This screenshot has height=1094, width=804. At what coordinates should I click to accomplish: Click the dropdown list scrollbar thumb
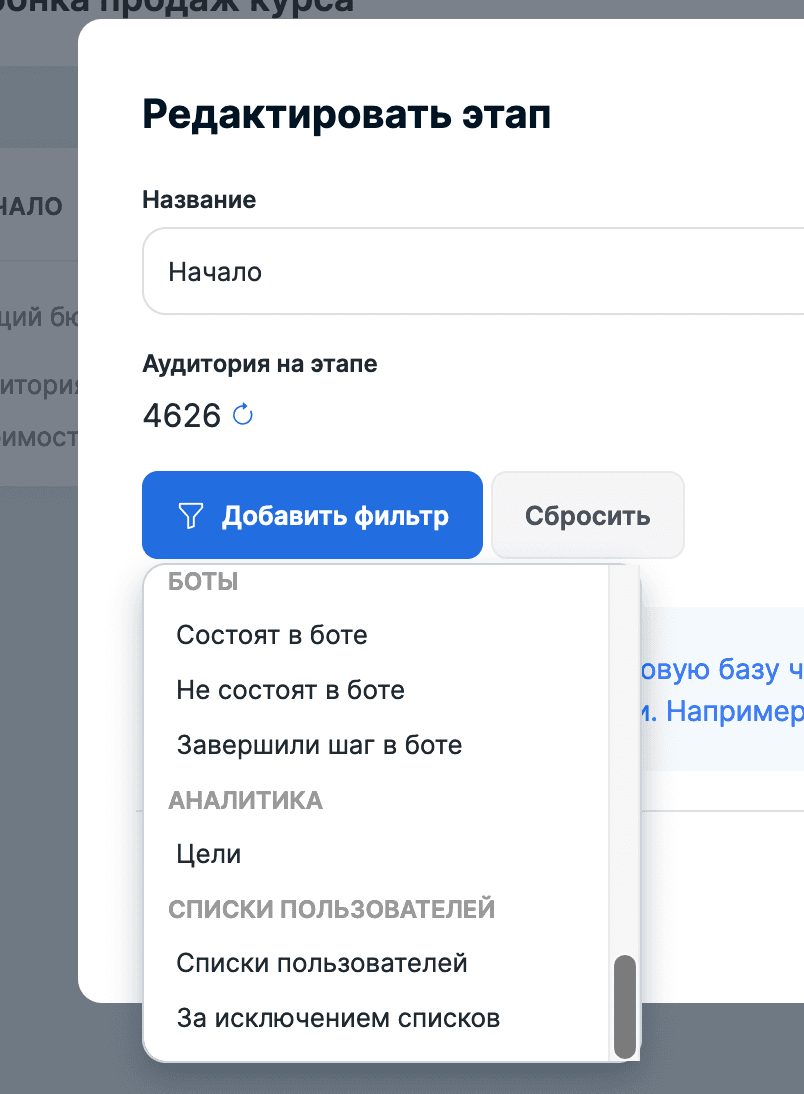click(625, 1005)
